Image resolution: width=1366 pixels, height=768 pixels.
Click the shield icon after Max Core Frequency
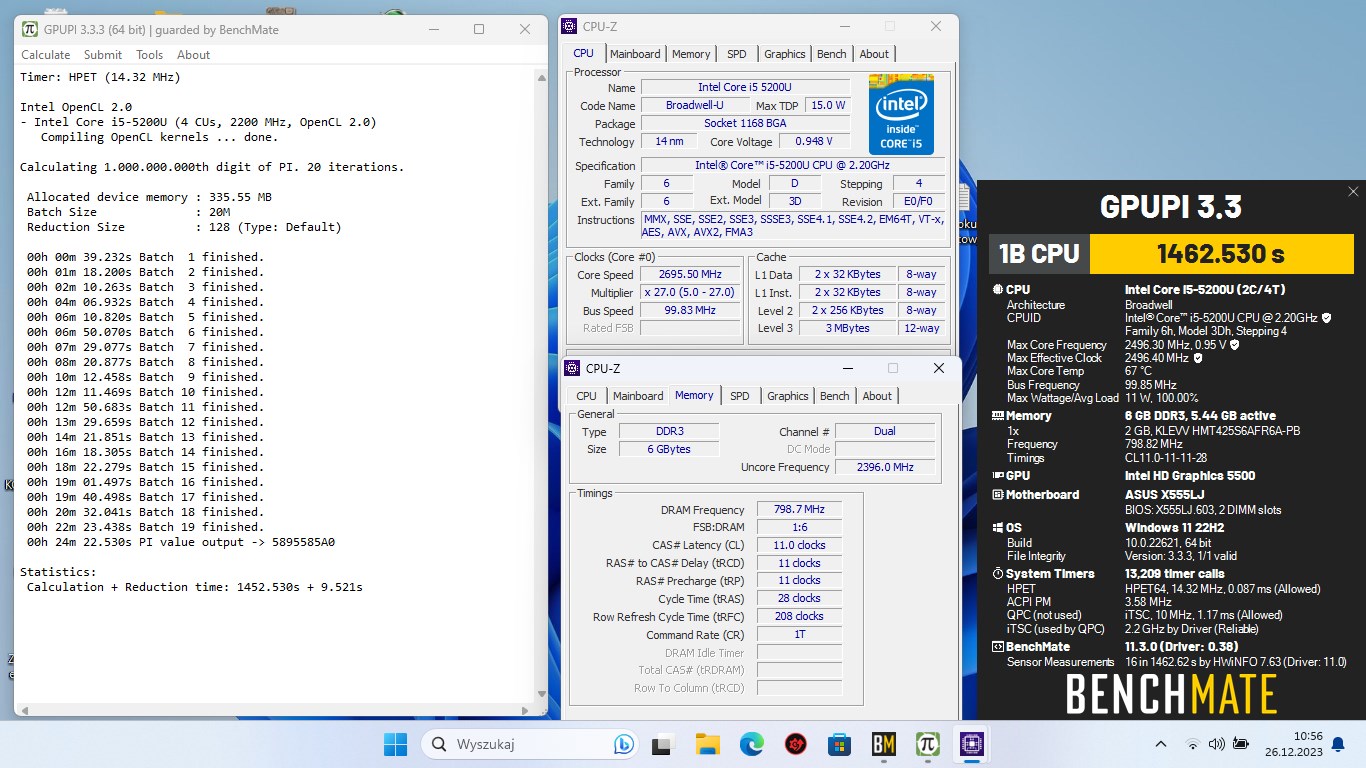(x=1234, y=345)
